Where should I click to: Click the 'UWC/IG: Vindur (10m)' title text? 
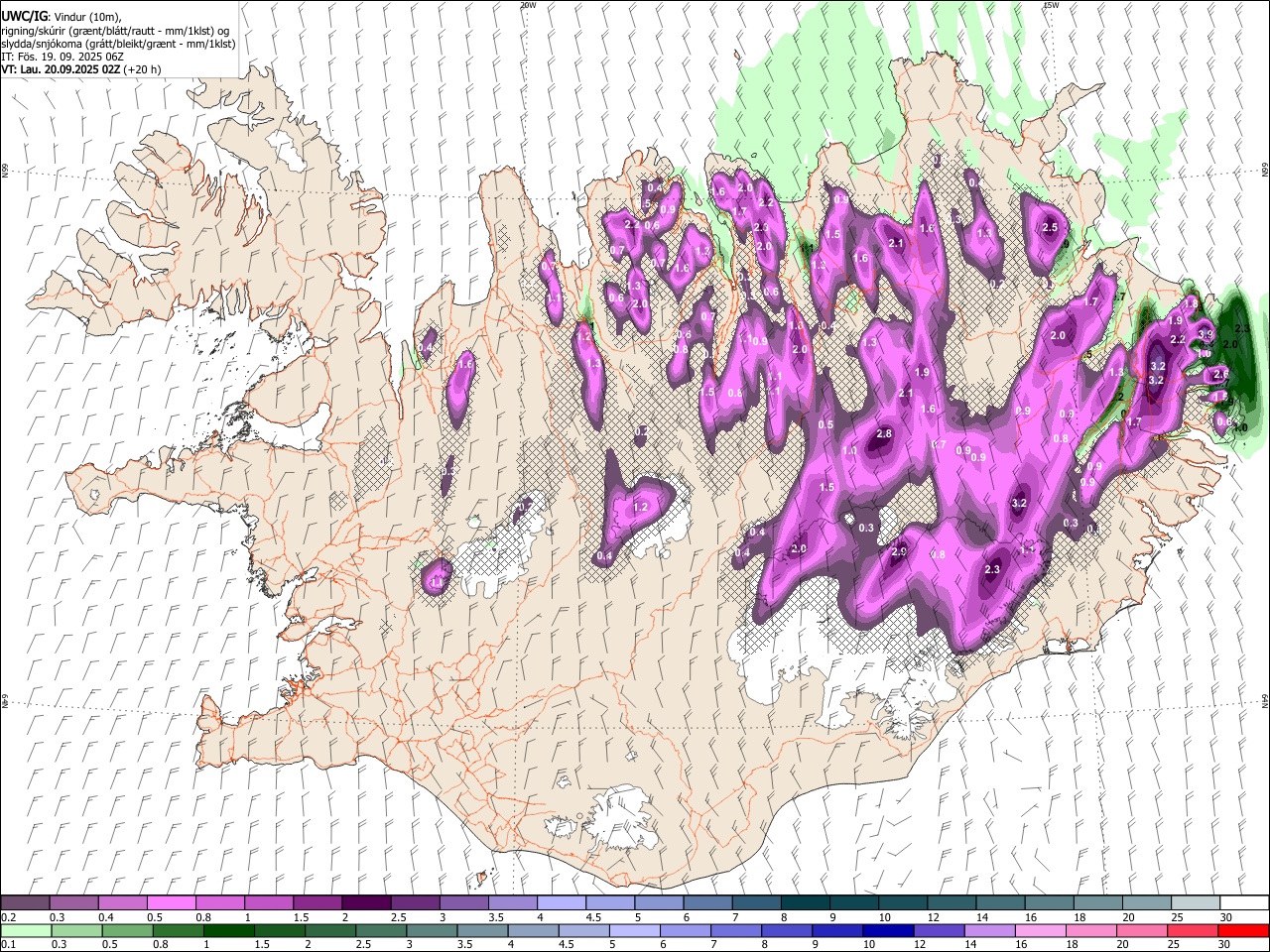[x=62, y=16]
